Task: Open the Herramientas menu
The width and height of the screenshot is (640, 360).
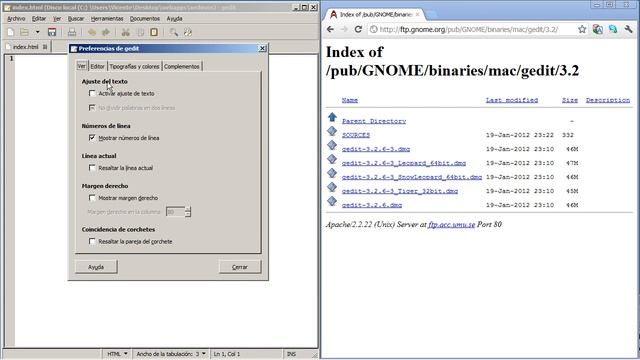Action: 107,19
